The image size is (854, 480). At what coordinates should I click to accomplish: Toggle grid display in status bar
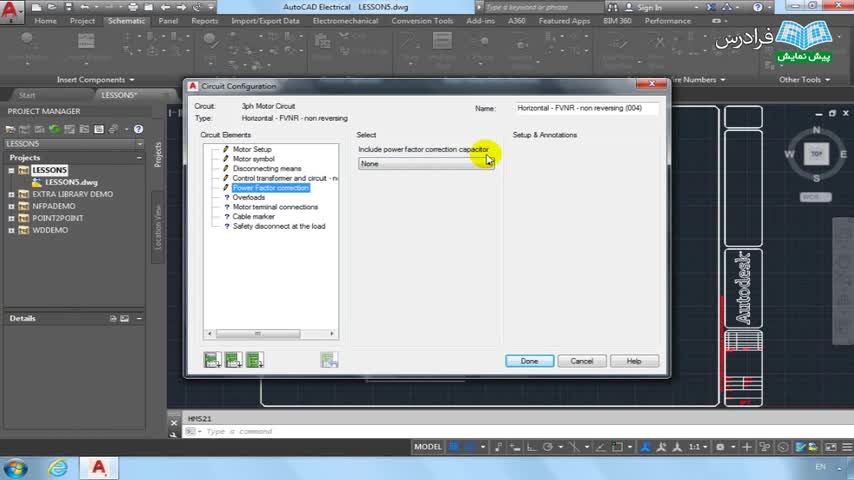tap(453, 447)
